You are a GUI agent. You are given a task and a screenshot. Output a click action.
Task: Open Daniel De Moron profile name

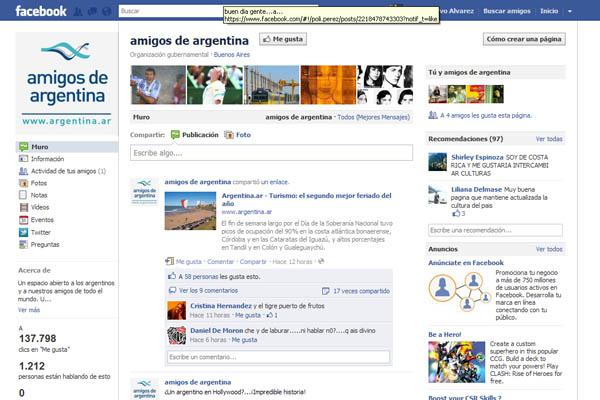click(x=217, y=330)
